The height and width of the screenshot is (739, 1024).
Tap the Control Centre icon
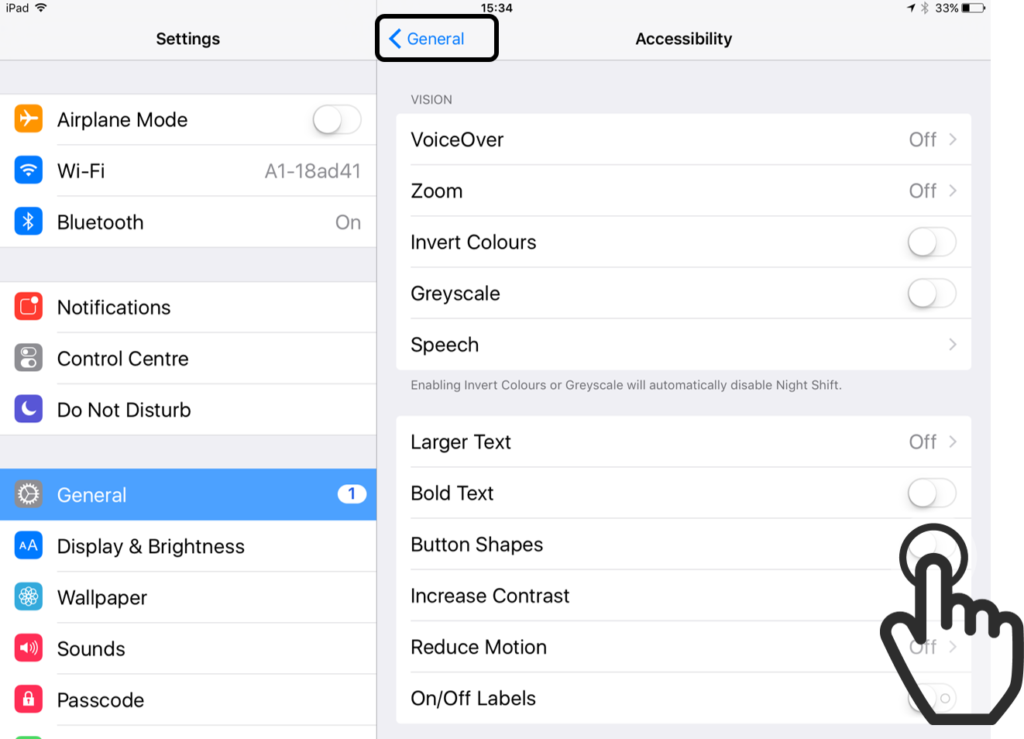pos(28,358)
